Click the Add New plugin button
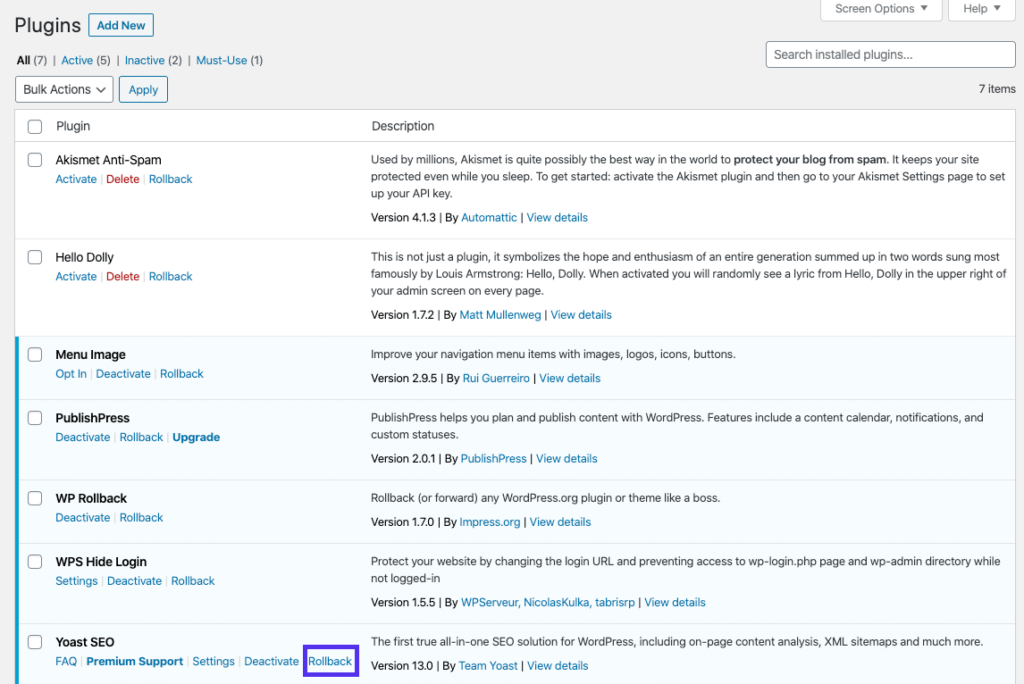The image size is (1024, 684). click(x=121, y=25)
